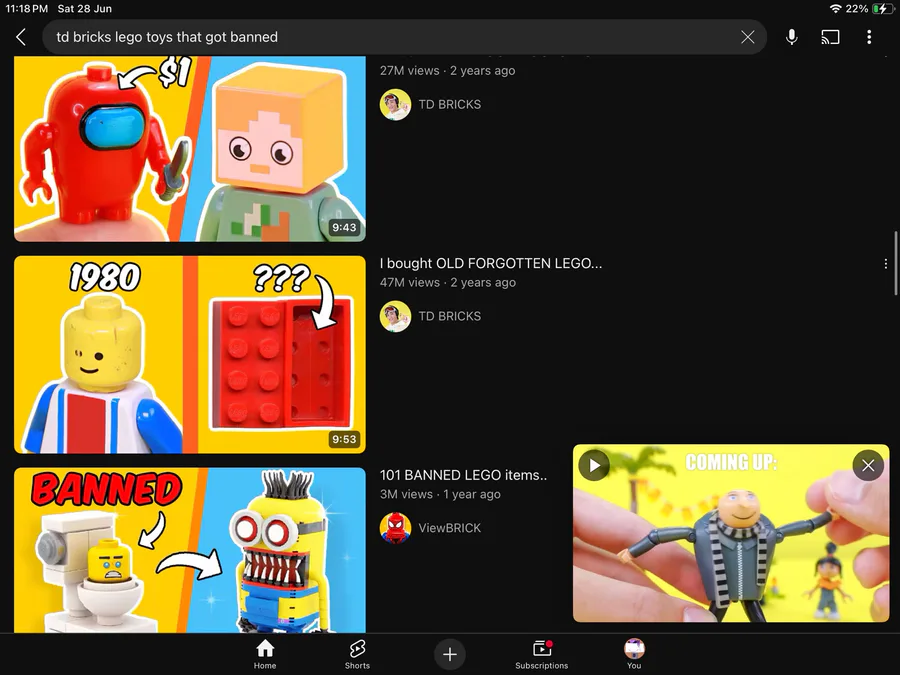Start voice search with microphone icon
900x675 pixels.
[x=792, y=37]
